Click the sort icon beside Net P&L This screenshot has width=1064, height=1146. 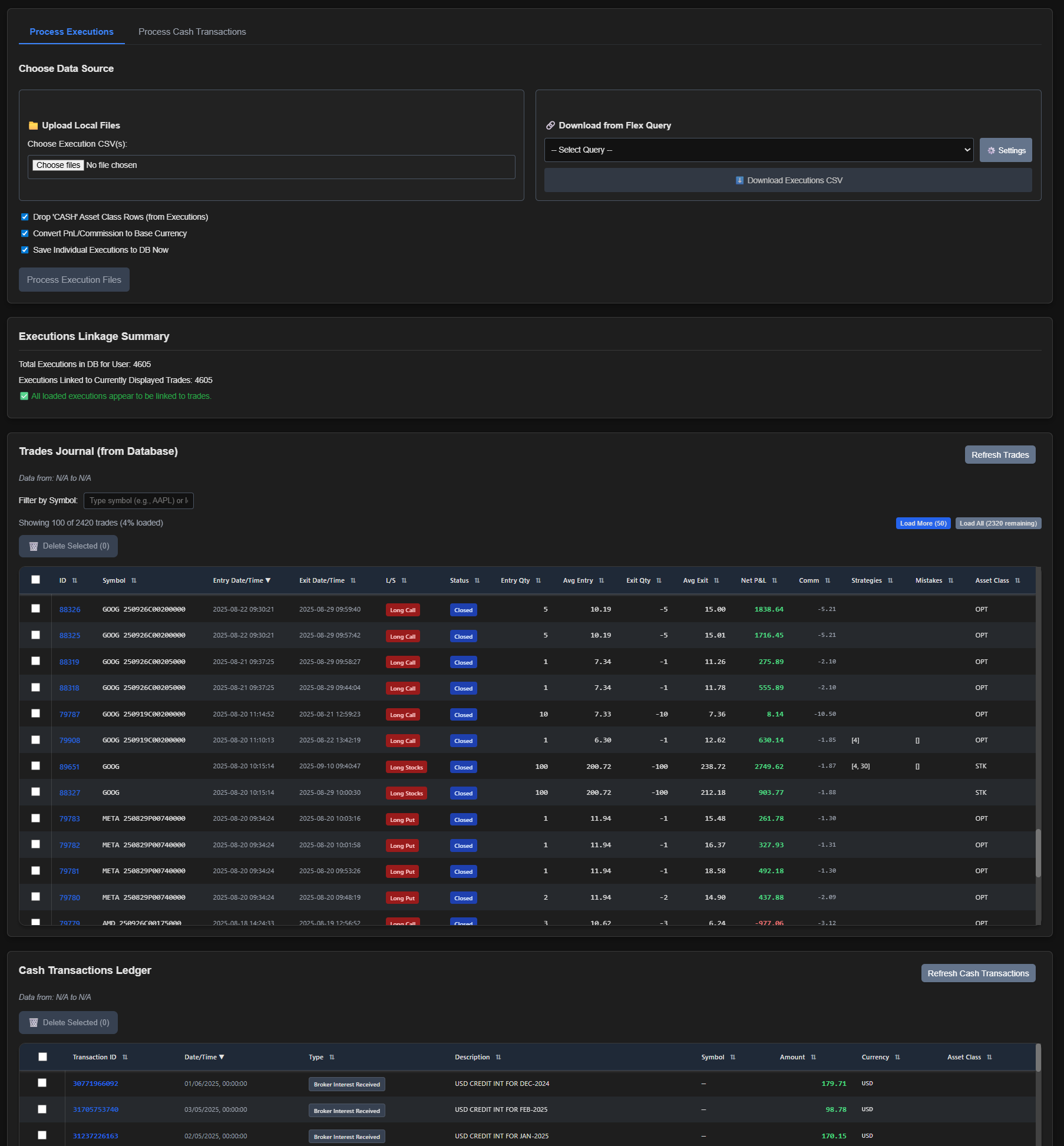tap(774, 581)
